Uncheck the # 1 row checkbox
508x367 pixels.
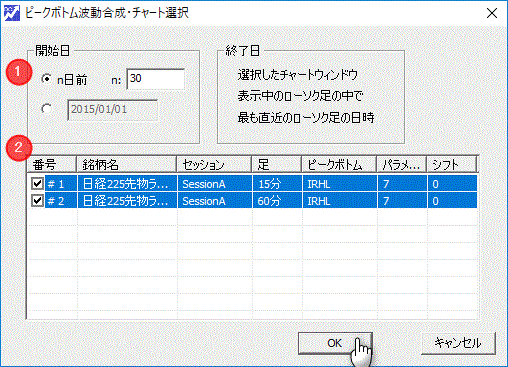37,184
